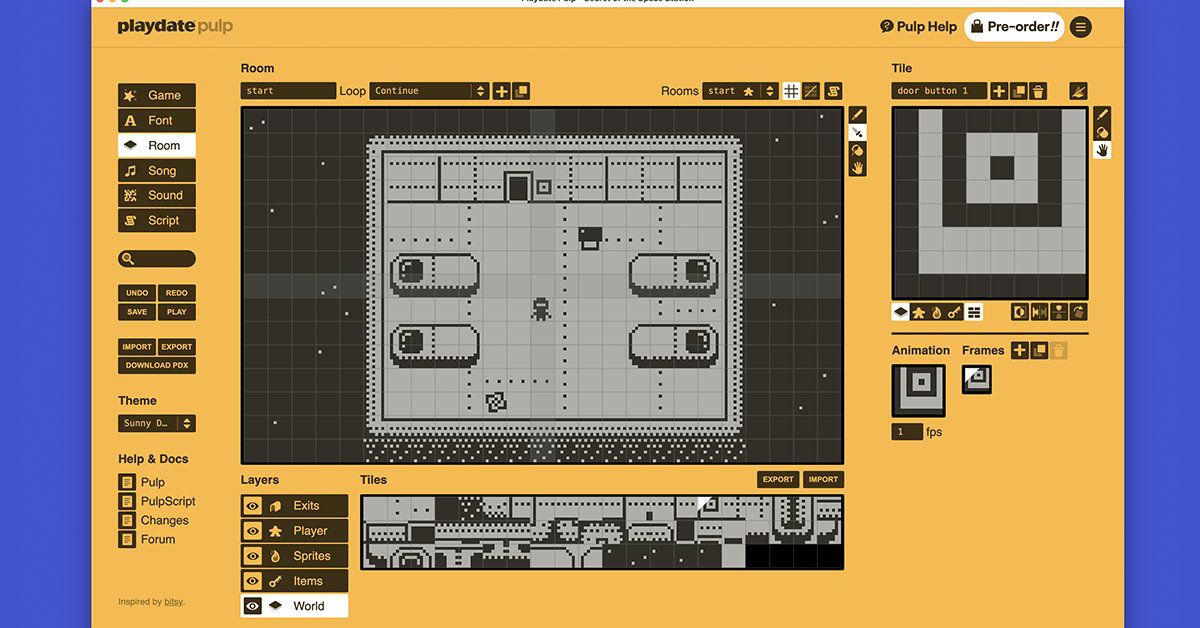The image size is (1200, 628).
Task: Clear the tile with the broom icon
Action: pyautogui.click(x=1078, y=91)
